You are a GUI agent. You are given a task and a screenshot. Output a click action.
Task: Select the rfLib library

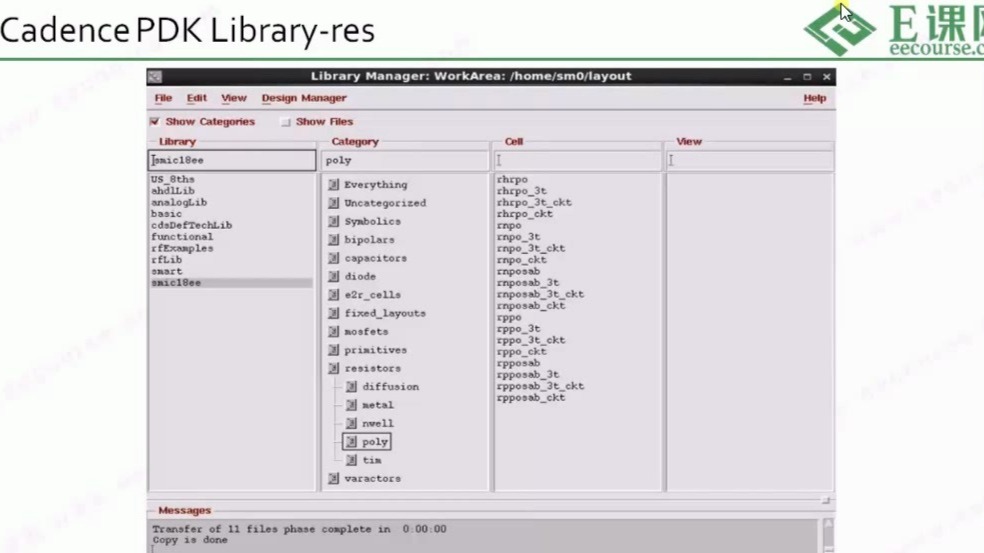pos(166,260)
